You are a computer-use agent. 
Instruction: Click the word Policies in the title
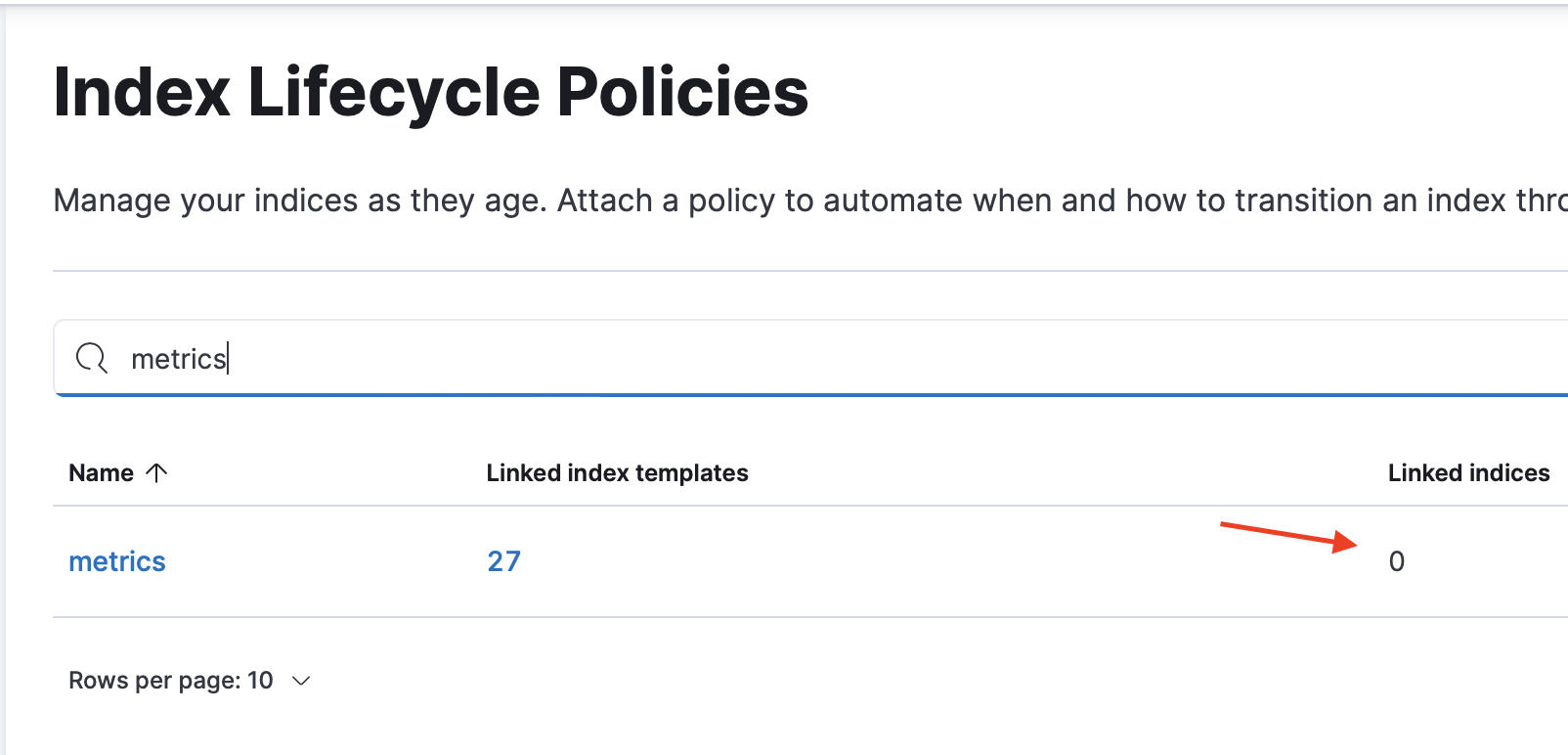[682, 93]
